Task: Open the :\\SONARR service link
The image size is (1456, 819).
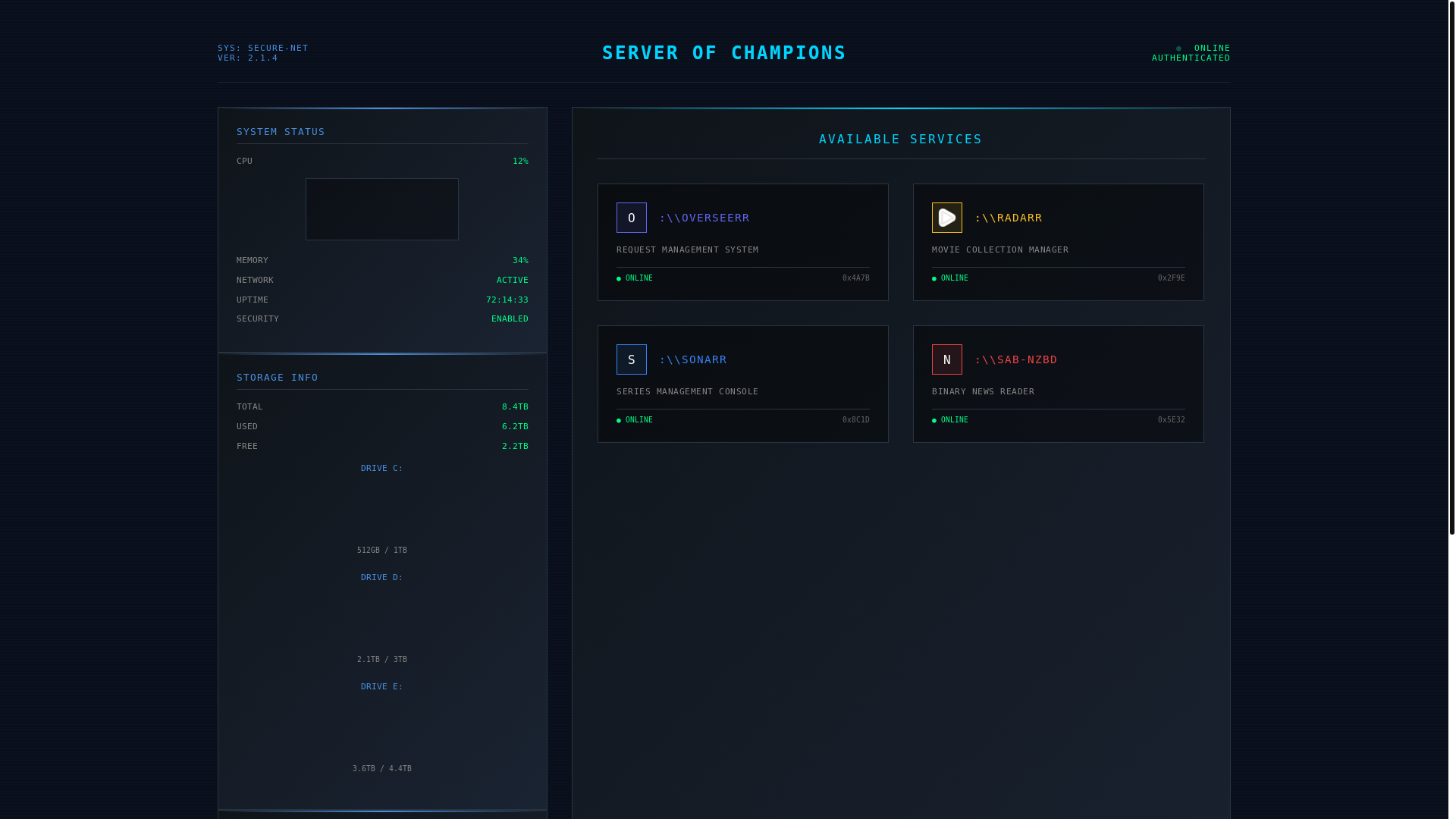Action: [x=692, y=359]
